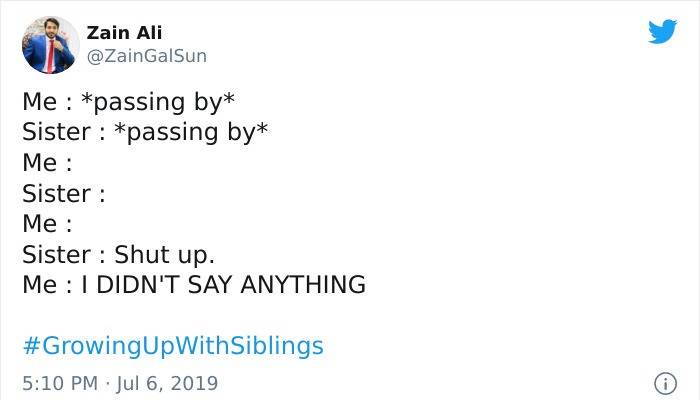Click the display name Zain Ali
700x400 pixels.
pos(124,33)
